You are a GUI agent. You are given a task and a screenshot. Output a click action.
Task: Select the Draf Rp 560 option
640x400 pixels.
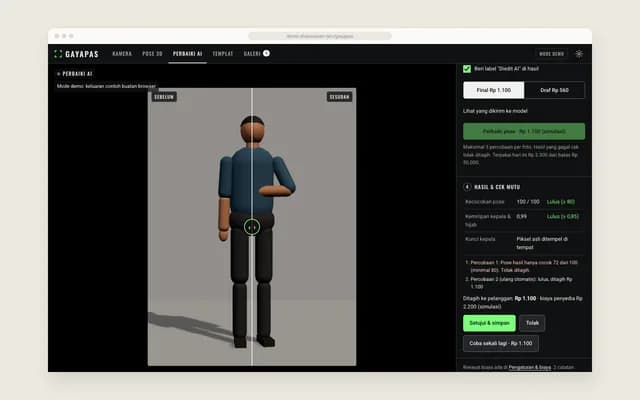pos(554,90)
